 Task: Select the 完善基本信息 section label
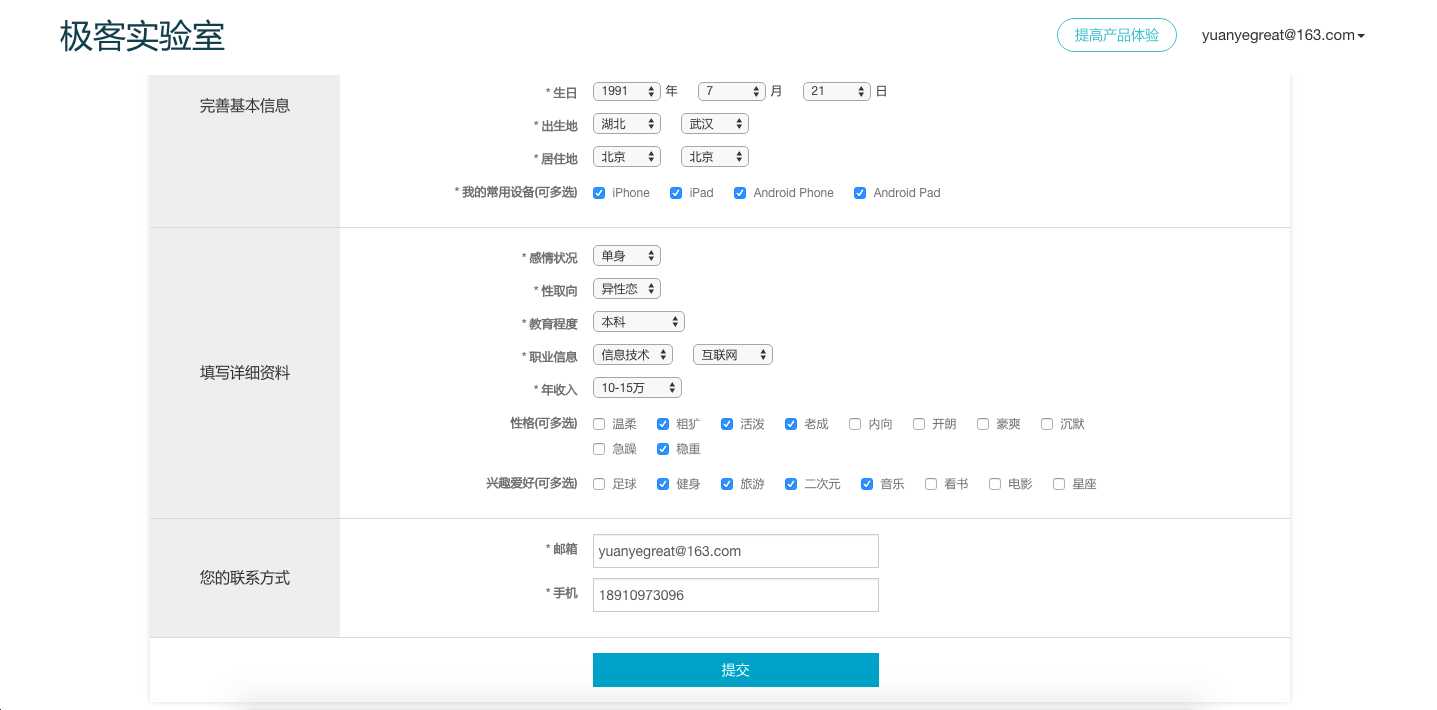point(245,106)
